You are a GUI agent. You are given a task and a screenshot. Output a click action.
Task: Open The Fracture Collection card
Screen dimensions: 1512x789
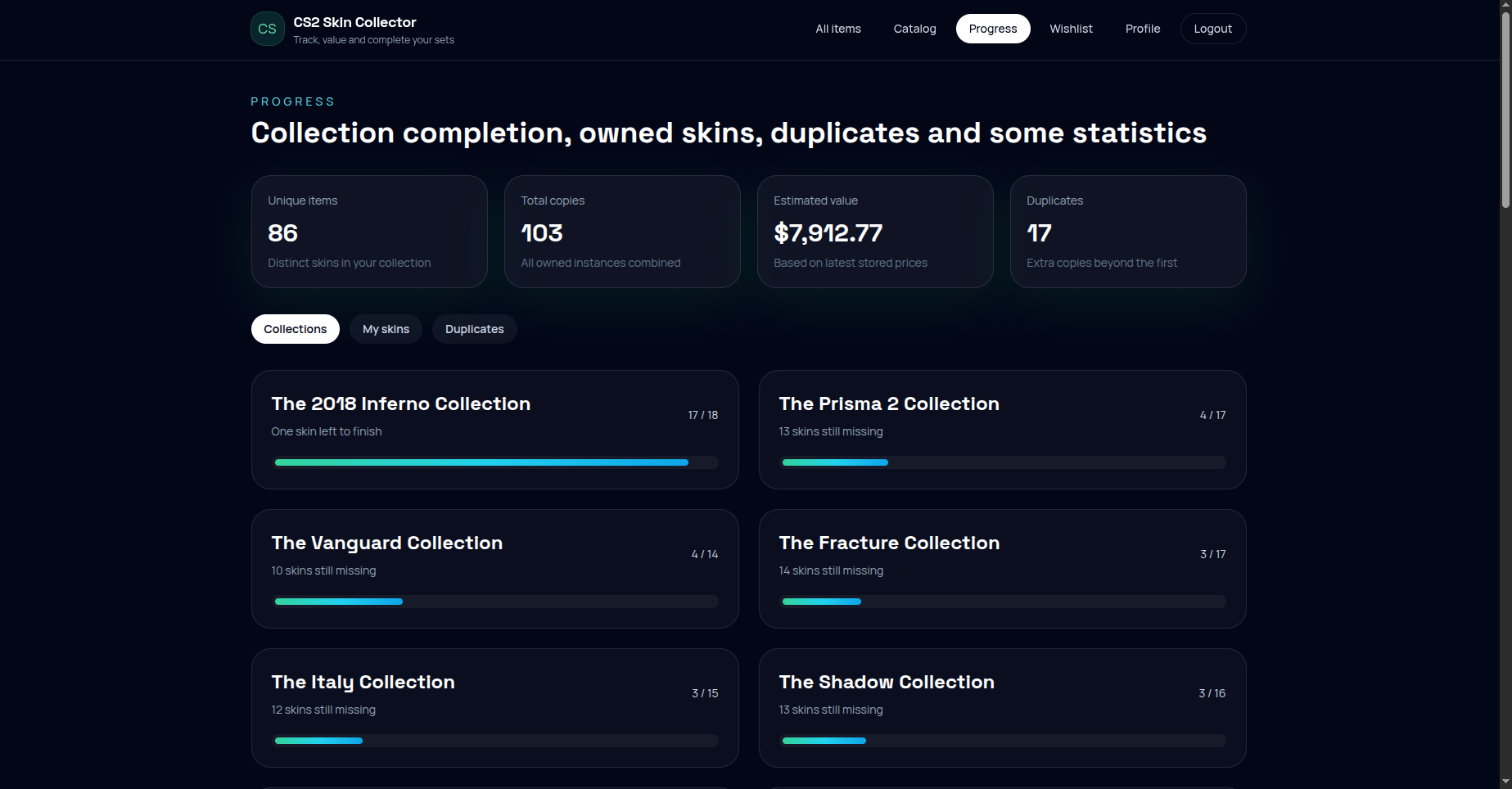(x=1002, y=568)
